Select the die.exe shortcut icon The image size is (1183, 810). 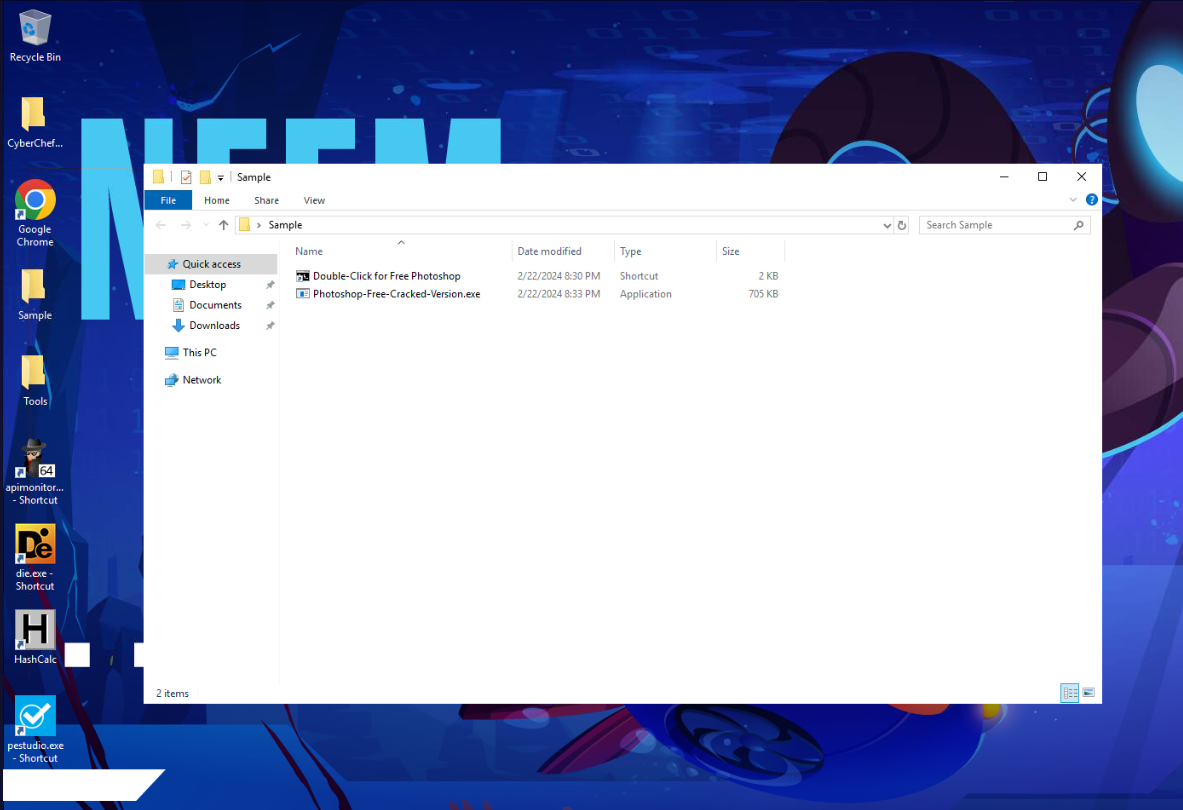35,558
